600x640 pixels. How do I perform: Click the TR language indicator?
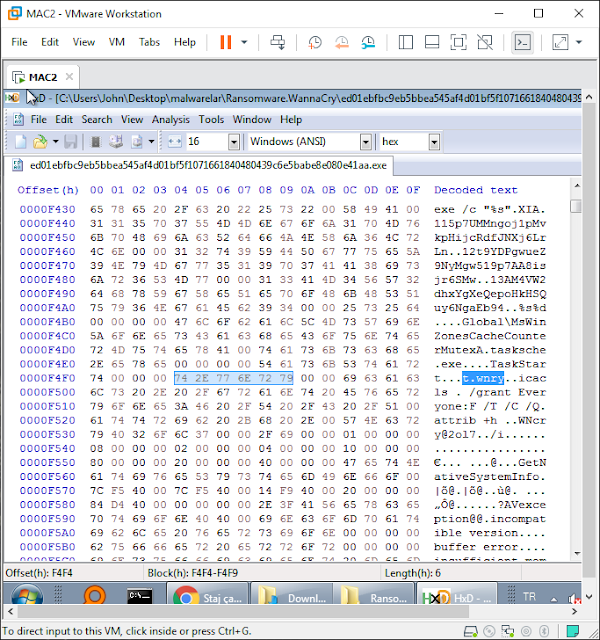(x=529, y=597)
